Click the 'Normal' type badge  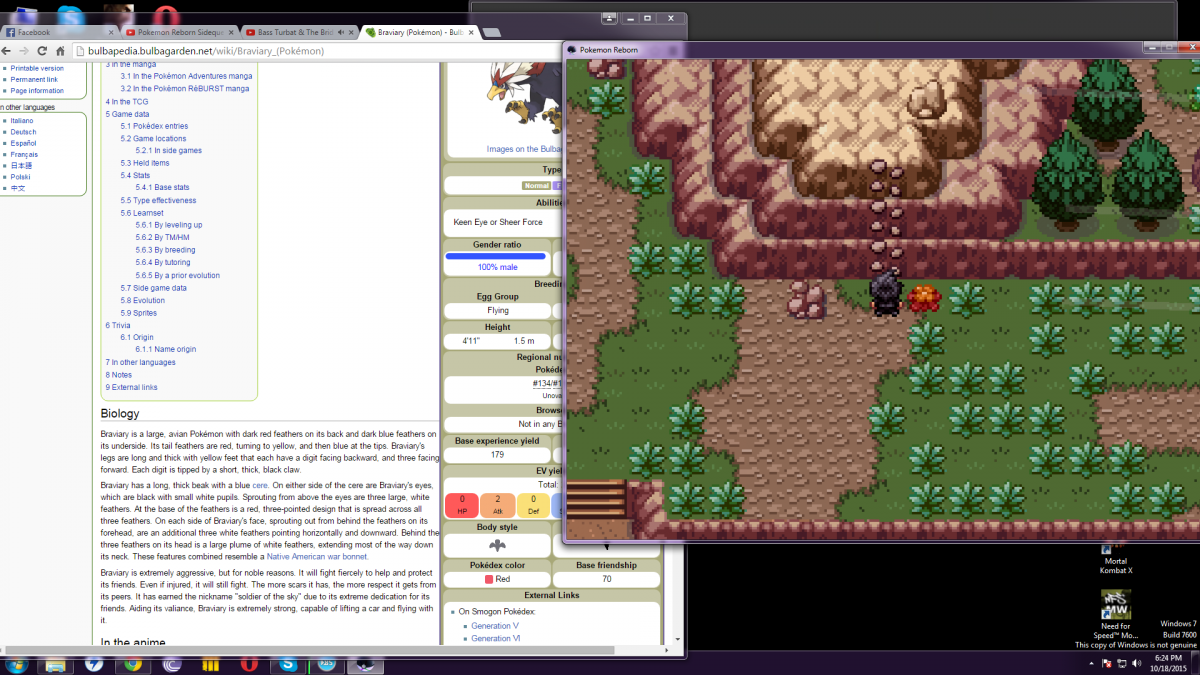[536, 185]
